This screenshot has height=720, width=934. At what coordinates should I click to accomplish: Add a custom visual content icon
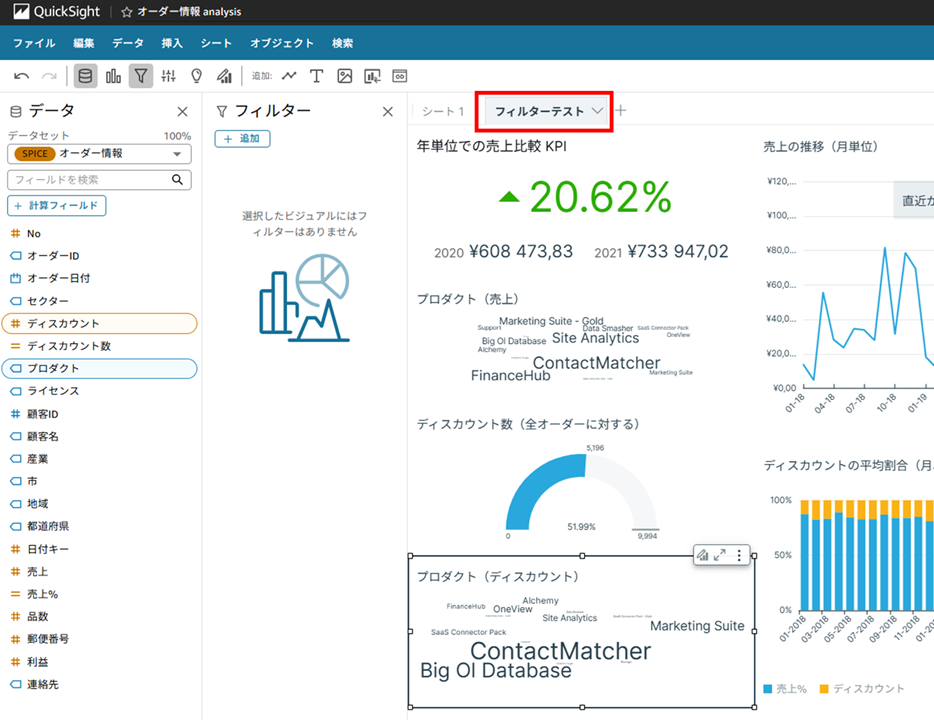coord(372,76)
